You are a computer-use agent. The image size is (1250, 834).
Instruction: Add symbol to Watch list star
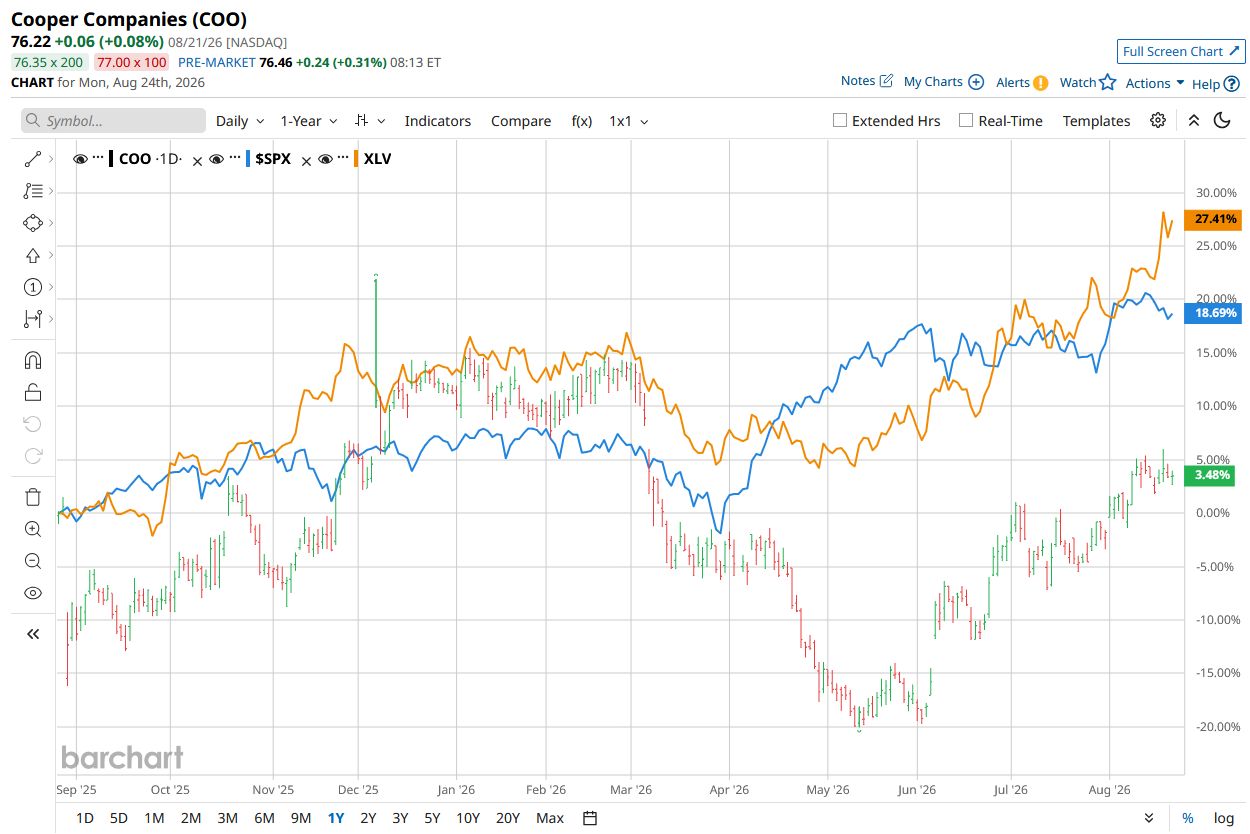click(1088, 83)
